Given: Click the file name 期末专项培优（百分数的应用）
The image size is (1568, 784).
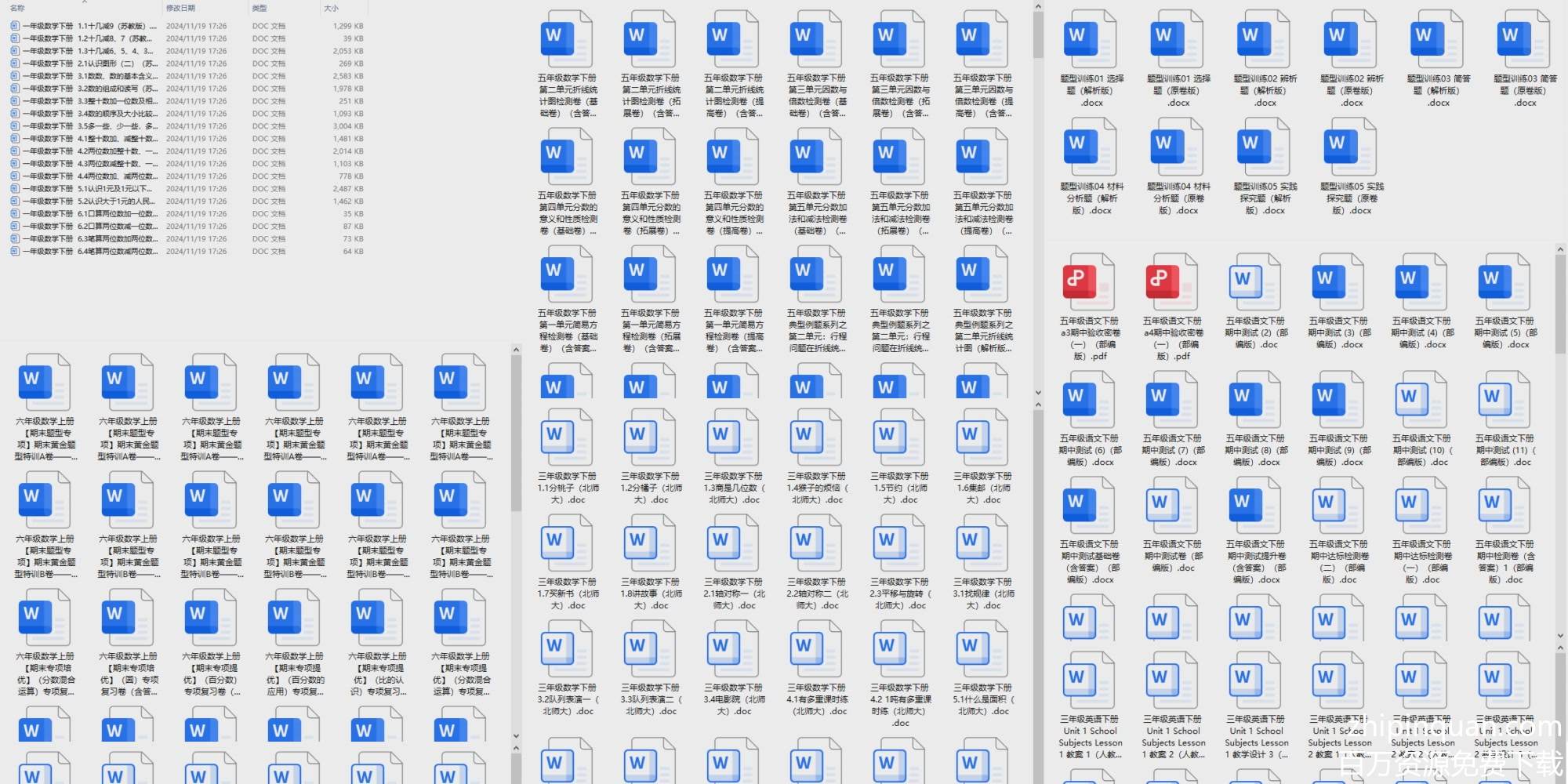Looking at the screenshot, I should pyautogui.click(x=294, y=674).
